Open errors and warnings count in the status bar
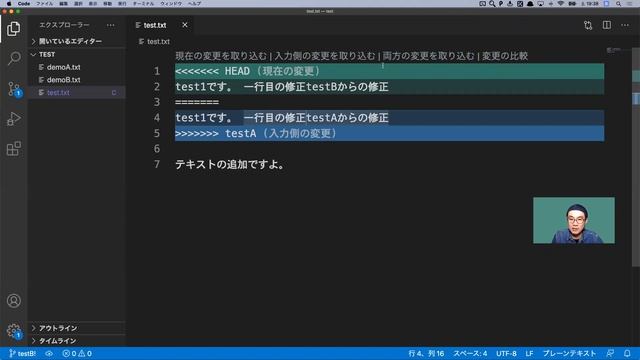Image resolution: width=640 pixels, height=360 pixels. click(77, 353)
